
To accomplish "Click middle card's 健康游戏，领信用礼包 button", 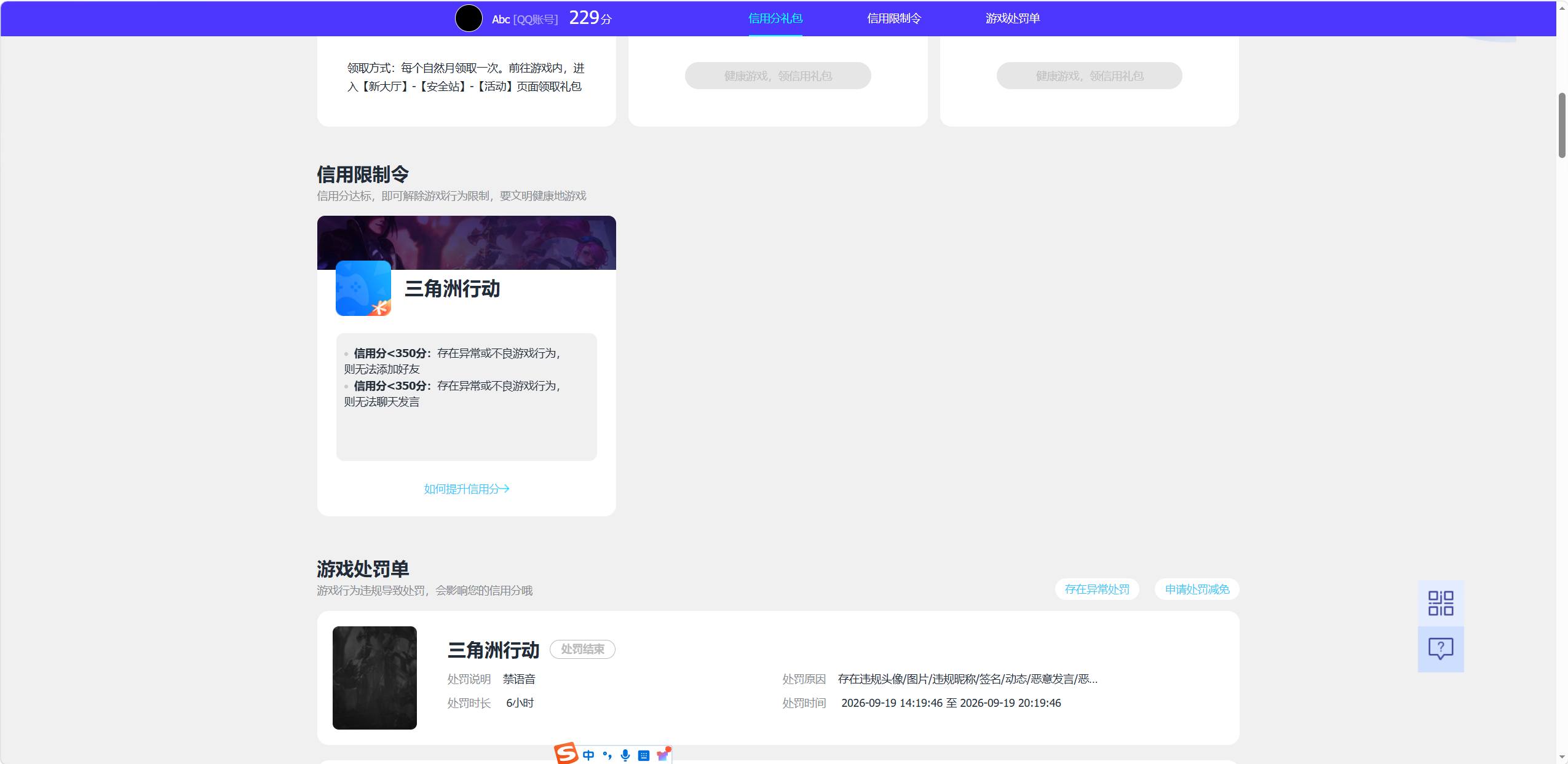I will [778, 76].
